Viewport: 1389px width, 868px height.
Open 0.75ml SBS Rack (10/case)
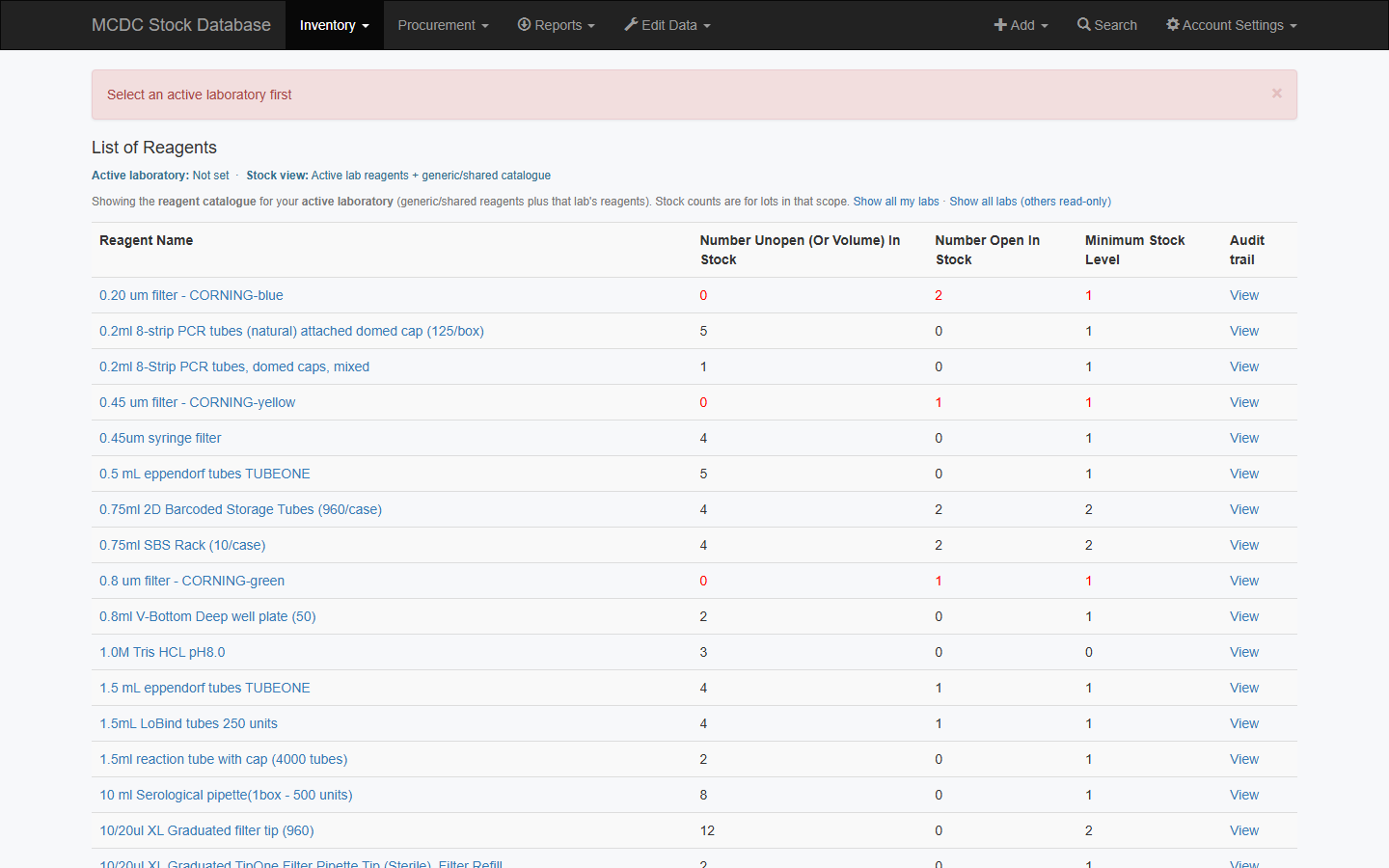pos(182,545)
